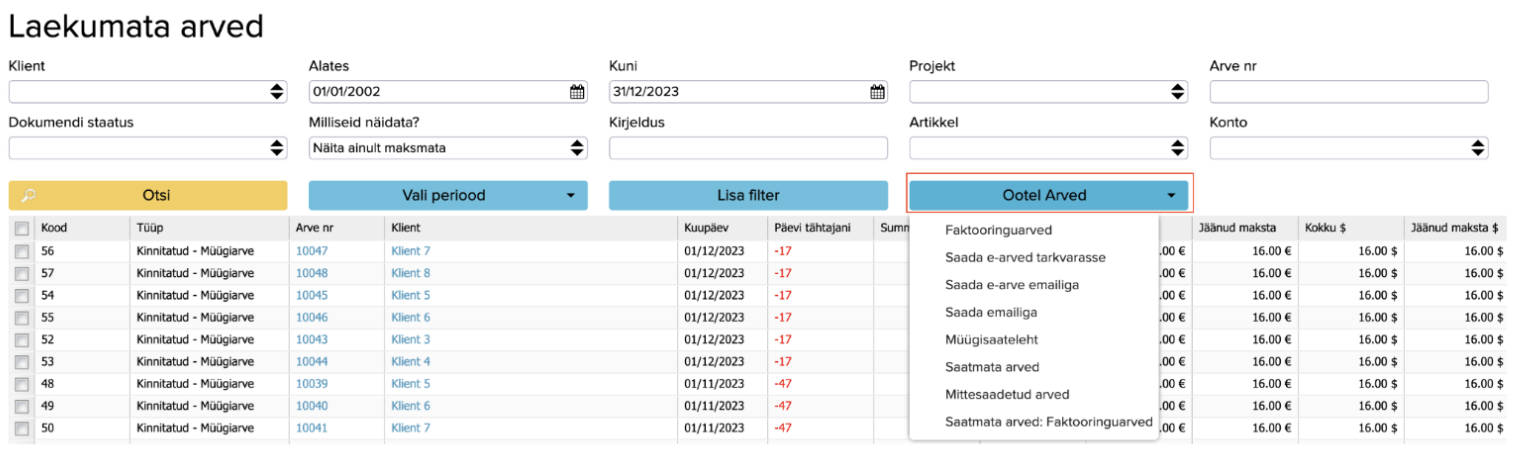The image size is (1530, 456).
Task: Check the row with Kood 57
Action: pyautogui.click(x=22, y=273)
